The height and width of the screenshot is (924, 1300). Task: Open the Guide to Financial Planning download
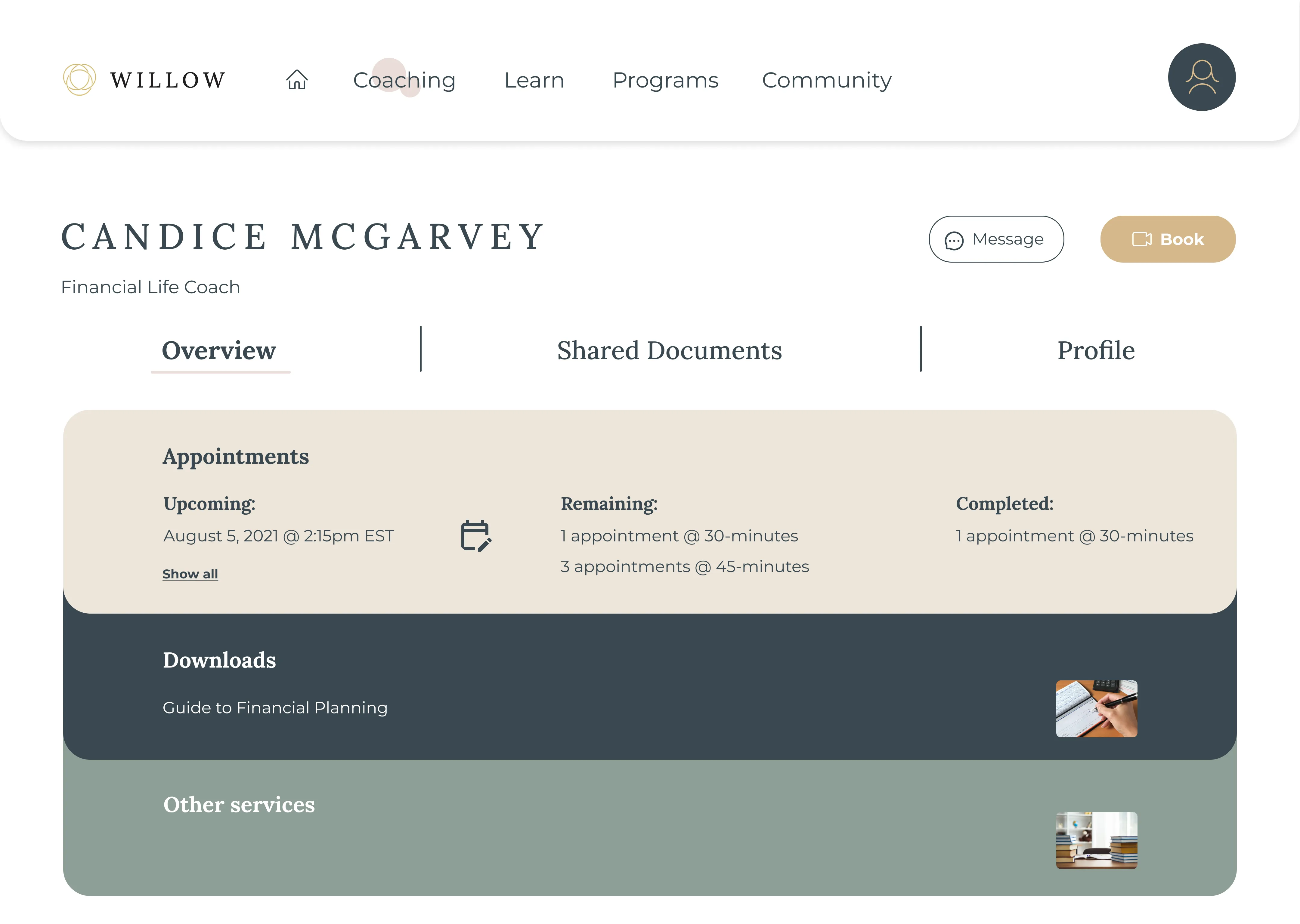click(275, 708)
